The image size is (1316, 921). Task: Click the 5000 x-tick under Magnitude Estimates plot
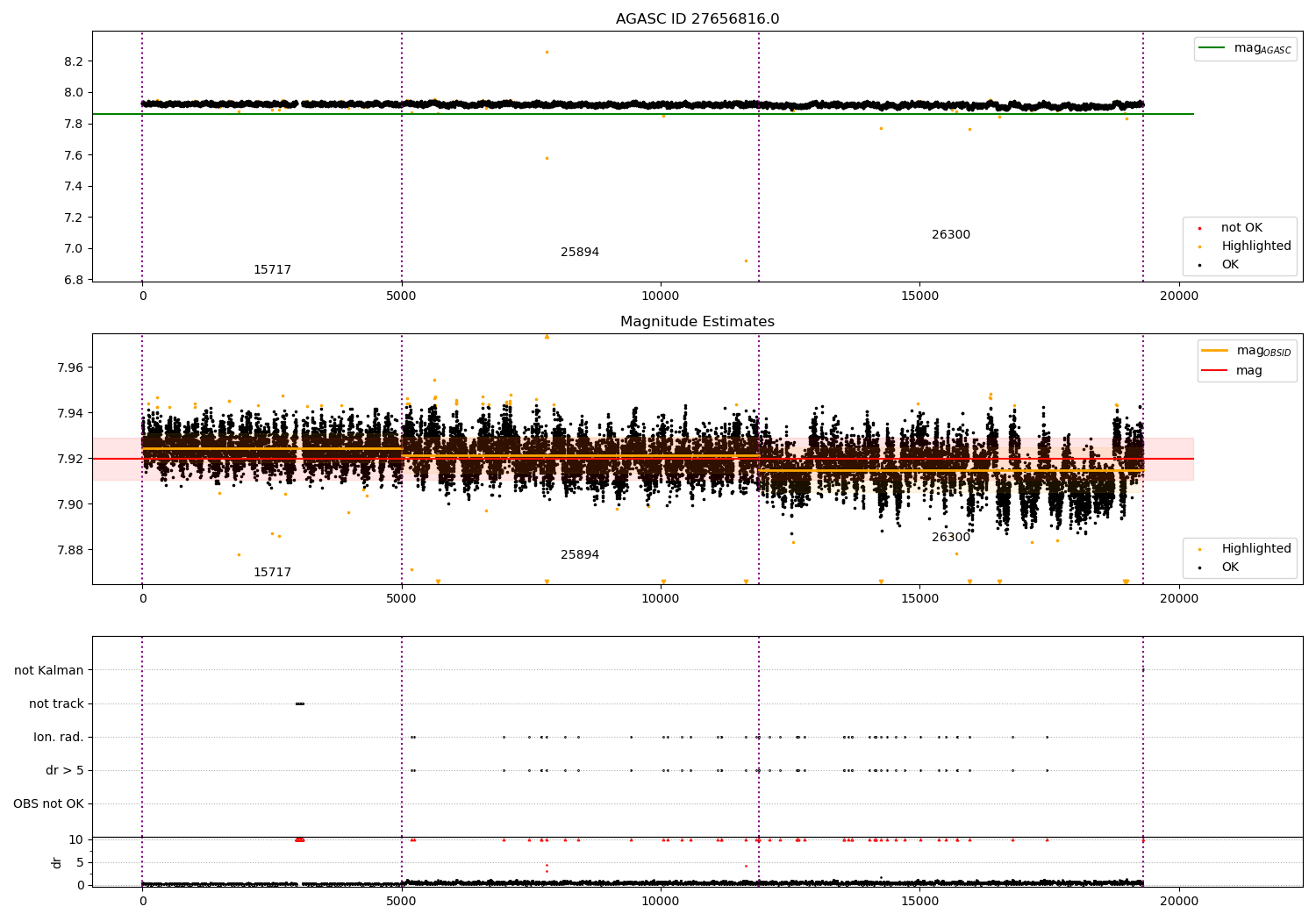click(x=402, y=599)
